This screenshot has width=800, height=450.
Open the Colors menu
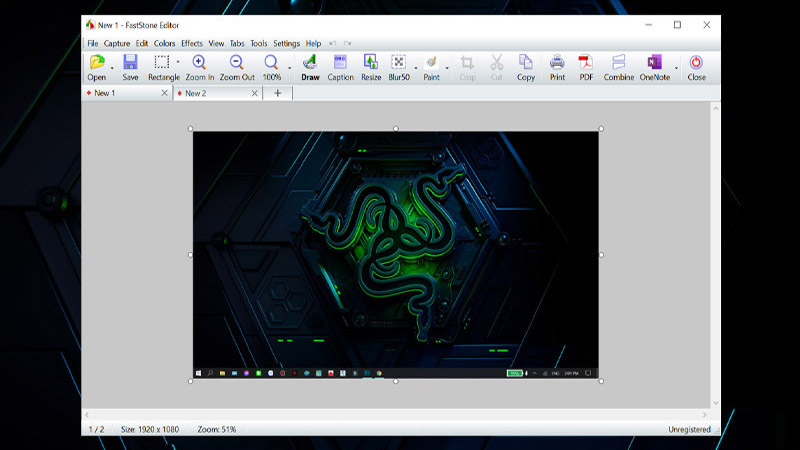pyautogui.click(x=164, y=43)
